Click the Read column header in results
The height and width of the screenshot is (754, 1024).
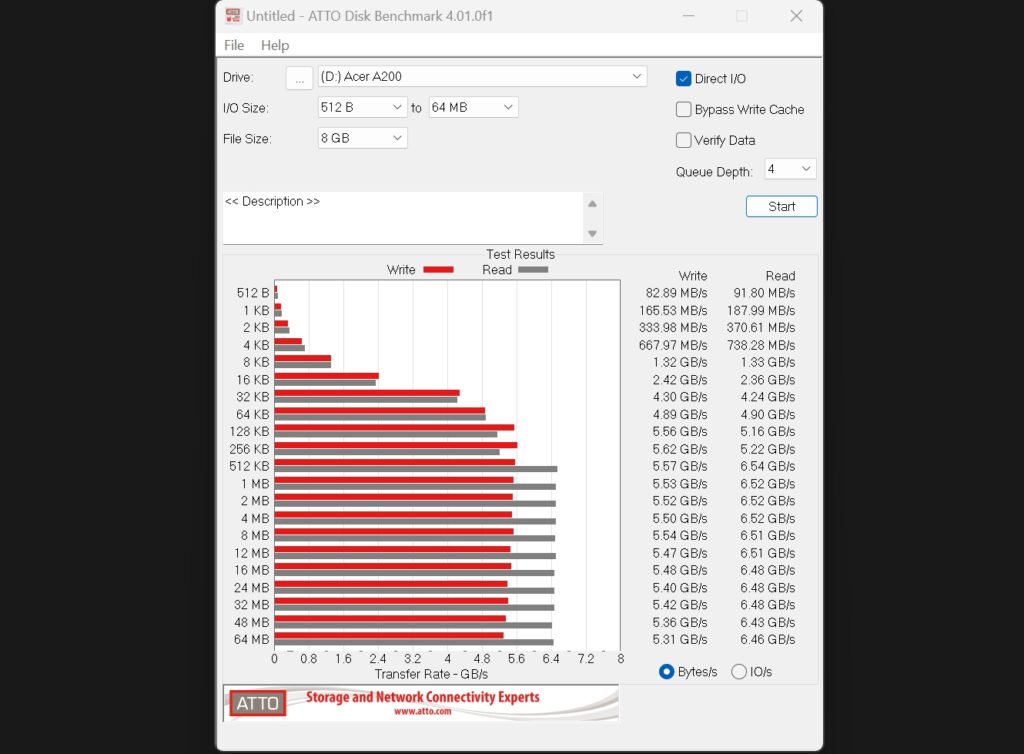tap(780, 275)
